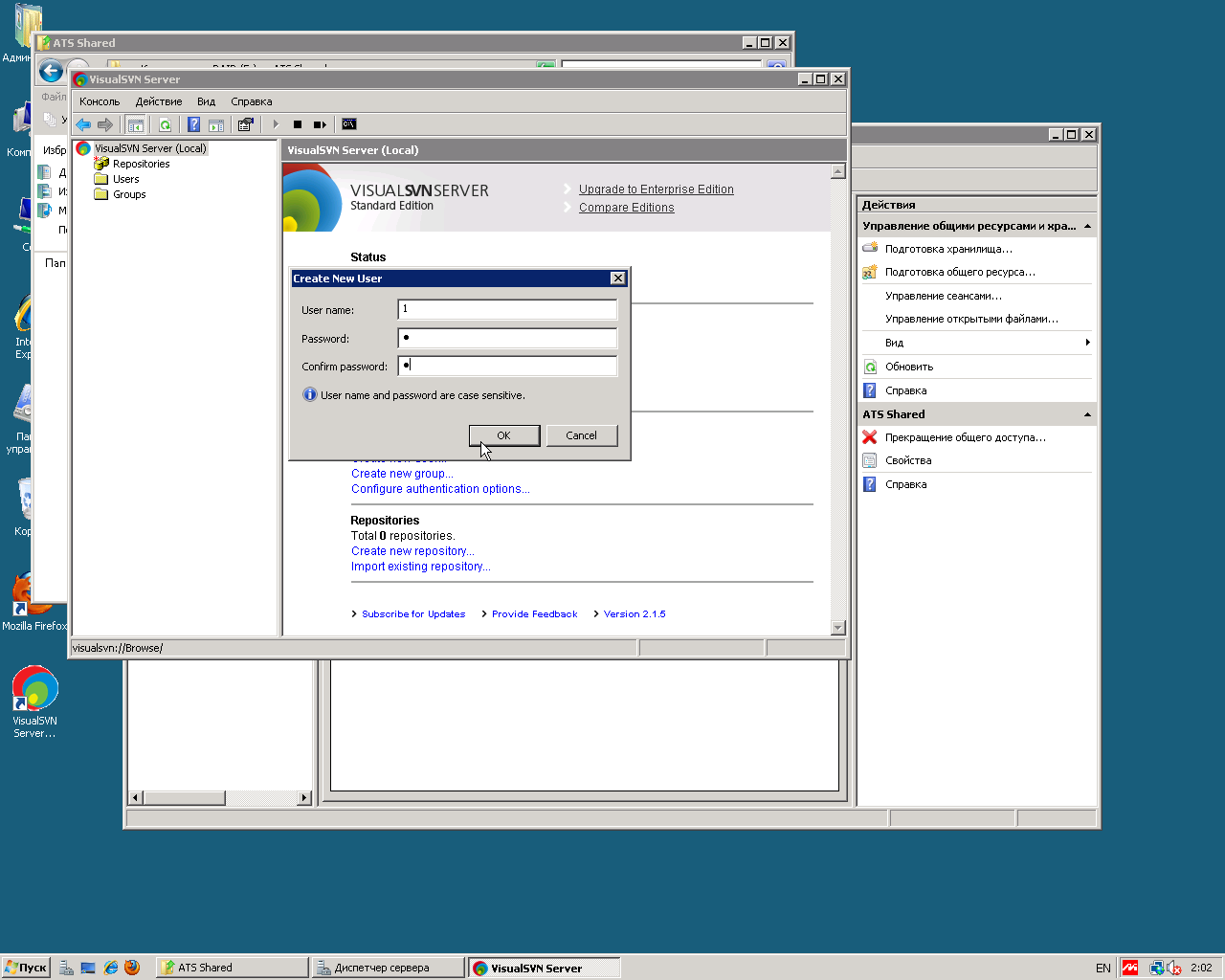Collapse the ATS Shared actions section
Image resolution: width=1225 pixels, height=980 pixels.
[1087, 414]
